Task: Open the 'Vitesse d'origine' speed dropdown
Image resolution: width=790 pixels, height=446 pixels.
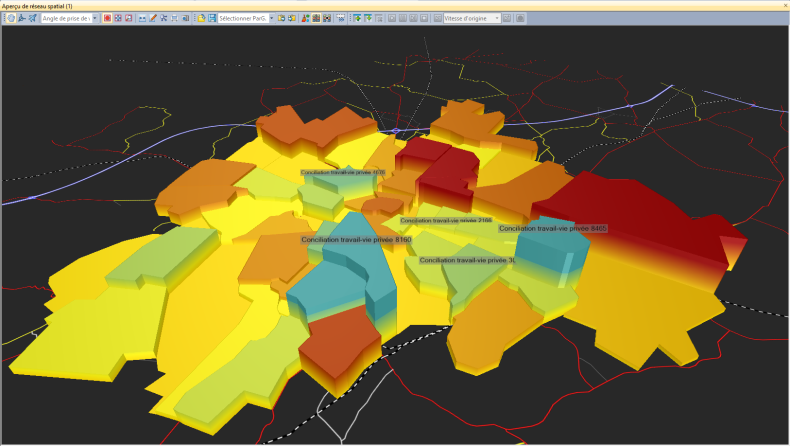Action: (497, 18)
